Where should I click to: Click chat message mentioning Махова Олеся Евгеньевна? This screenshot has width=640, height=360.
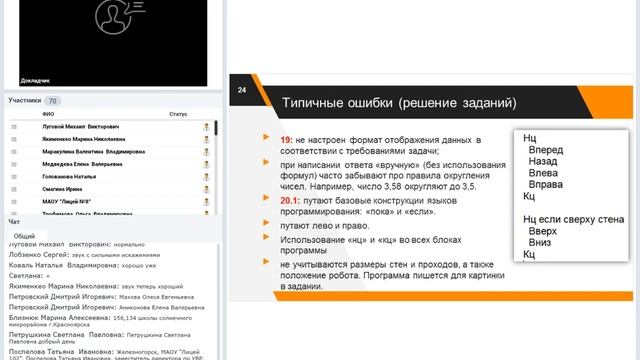click(102, 297)
